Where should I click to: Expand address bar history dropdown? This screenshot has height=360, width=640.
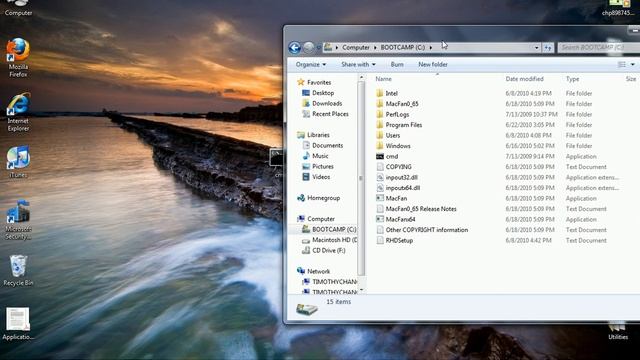(x=537, y=48)
